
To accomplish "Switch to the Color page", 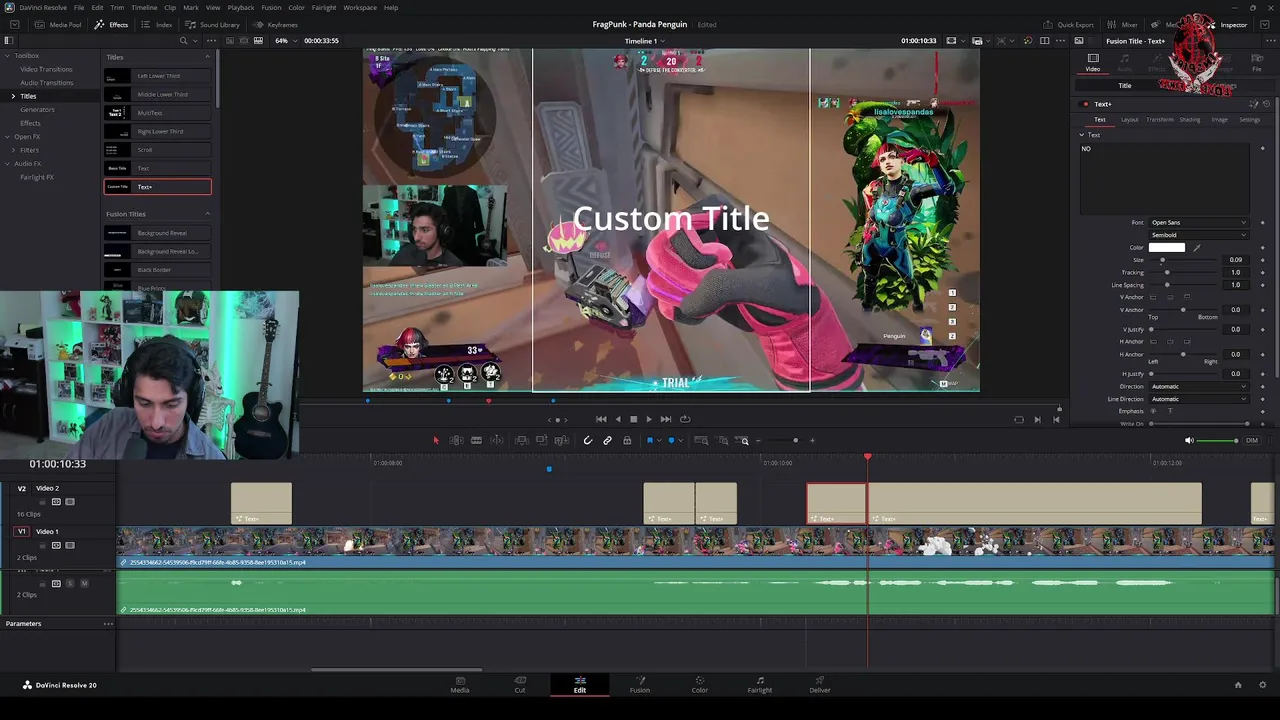I will click(x=700, y=684).
